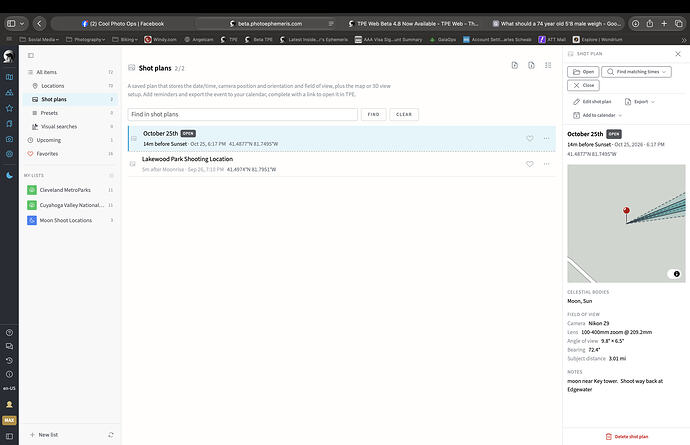Click Edit shot plan

[x=592, y=102]
